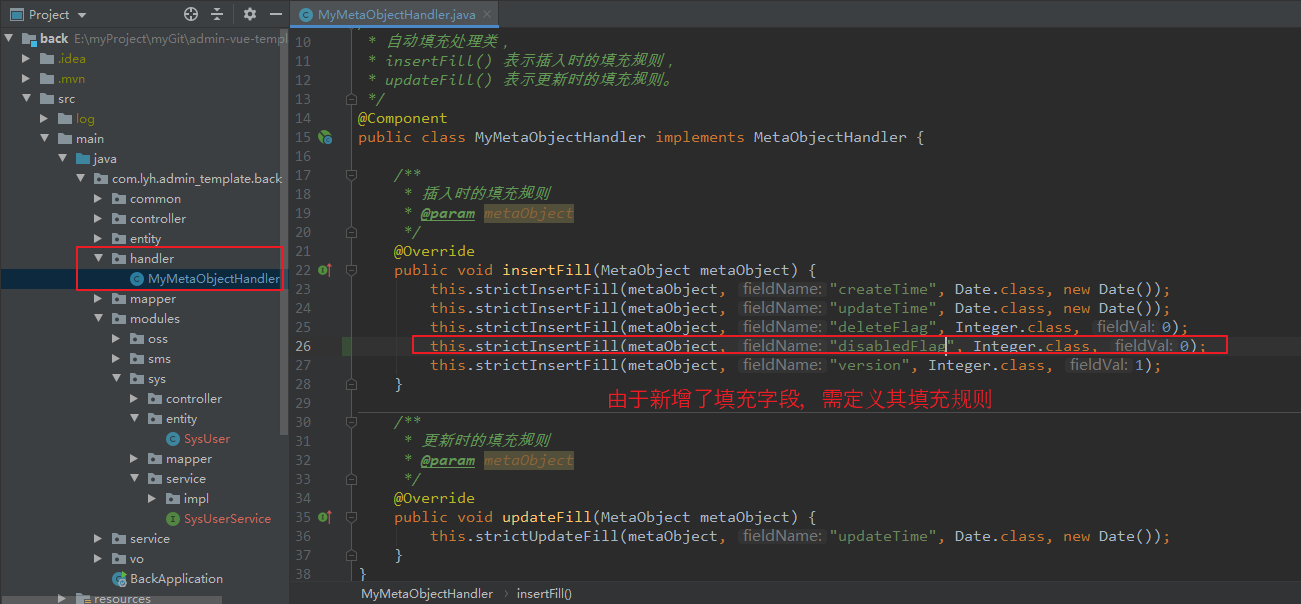The image size is (1301, 604).
Task: Select the sys package
Action: point(156,379)
